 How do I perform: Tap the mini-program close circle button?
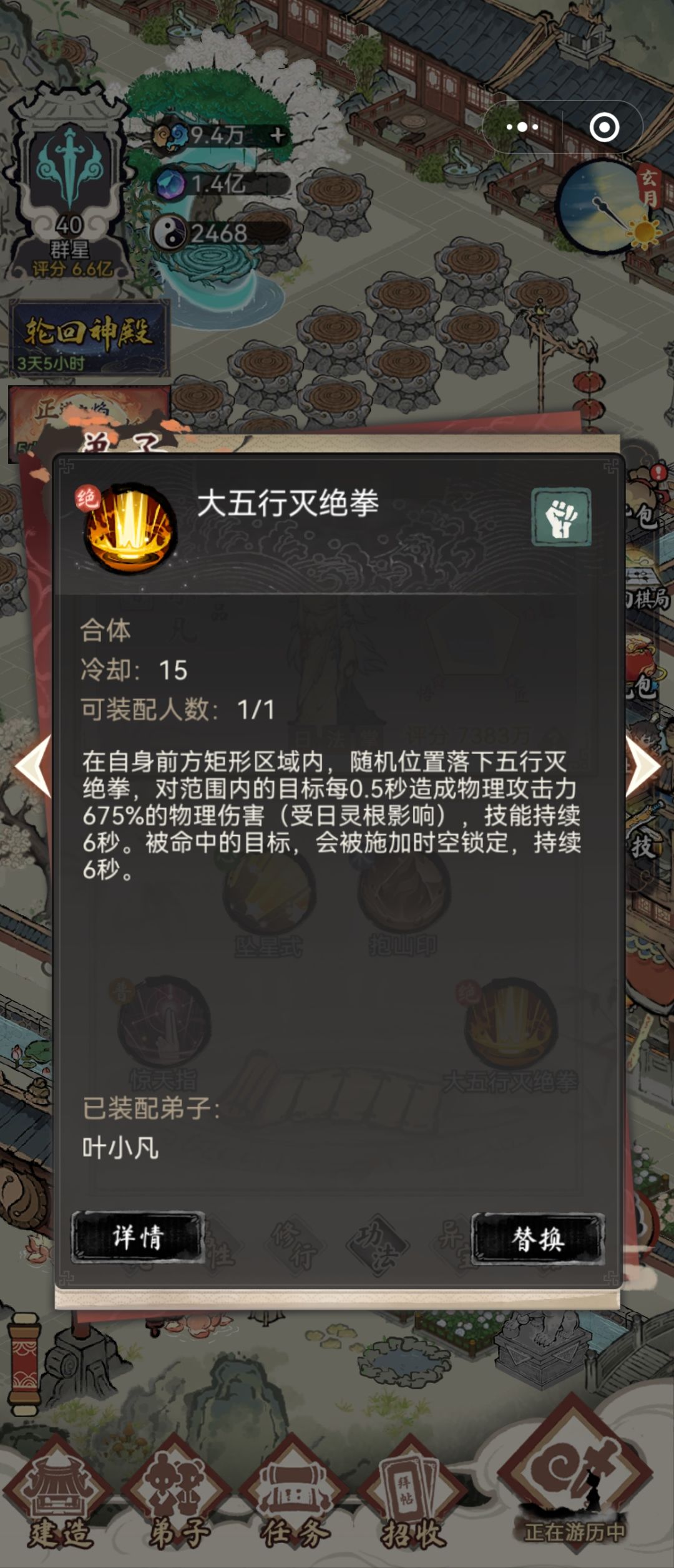coord(603,127)
